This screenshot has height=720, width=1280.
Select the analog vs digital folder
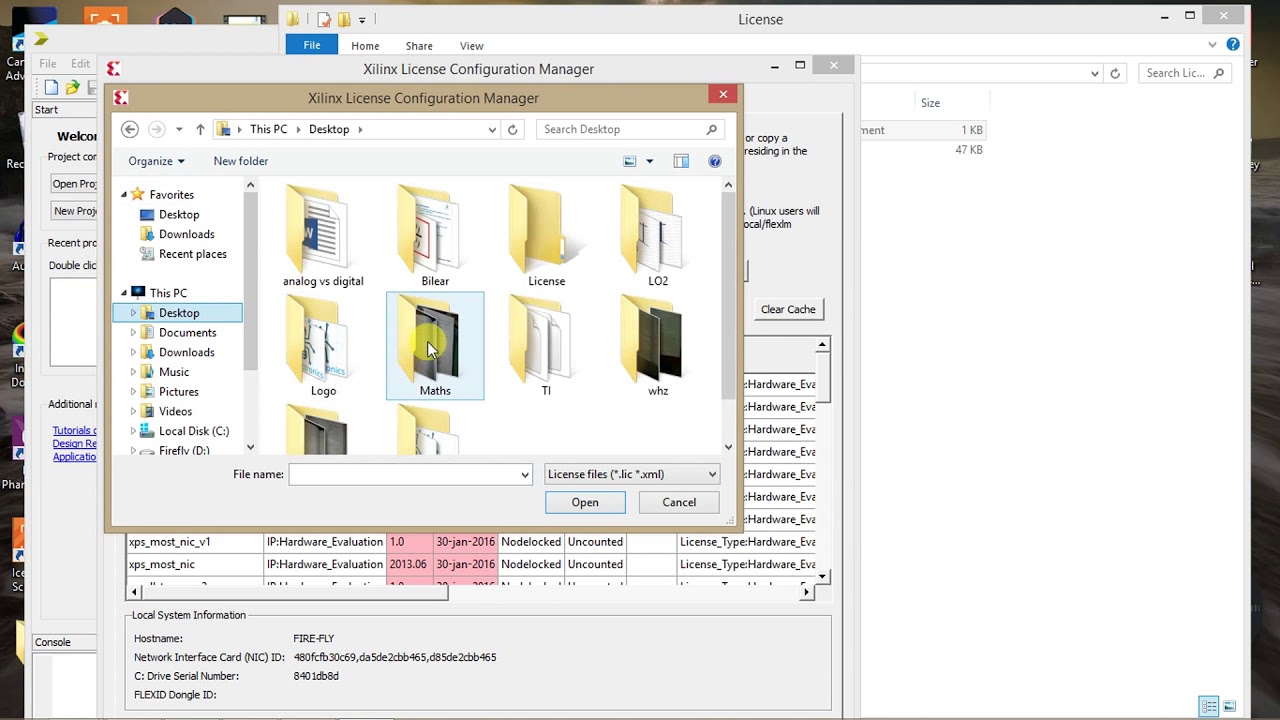[323, 237]
